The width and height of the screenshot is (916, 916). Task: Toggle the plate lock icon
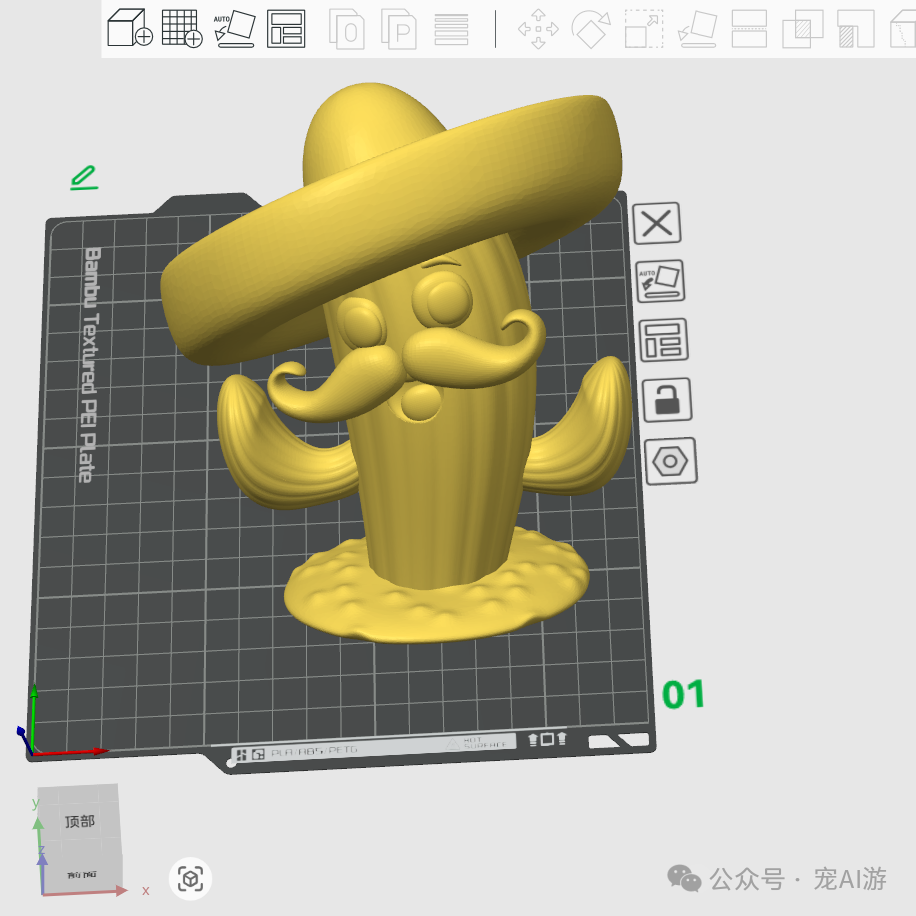click(x=667, y=400)
